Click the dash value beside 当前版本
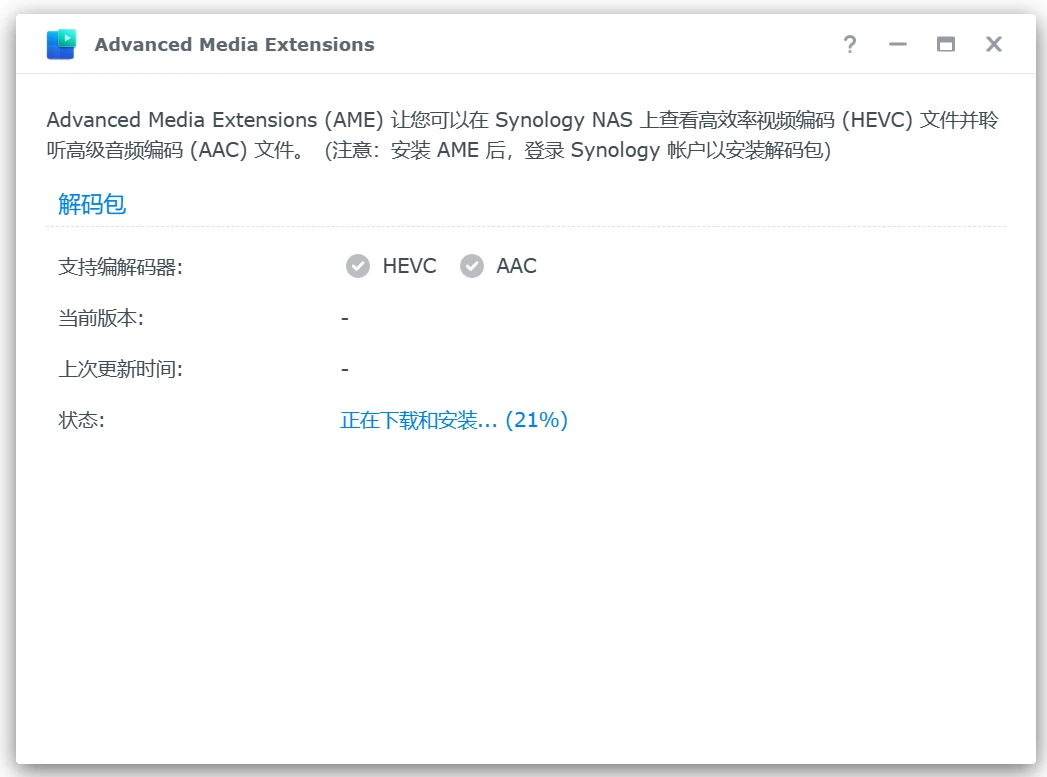 click(x=345, y=318)
